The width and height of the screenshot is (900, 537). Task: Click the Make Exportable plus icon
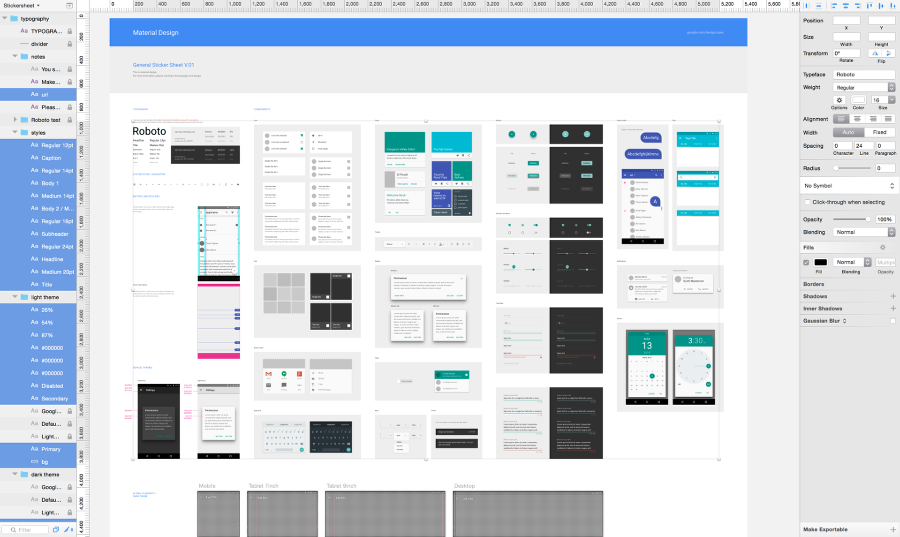[893, 530]
